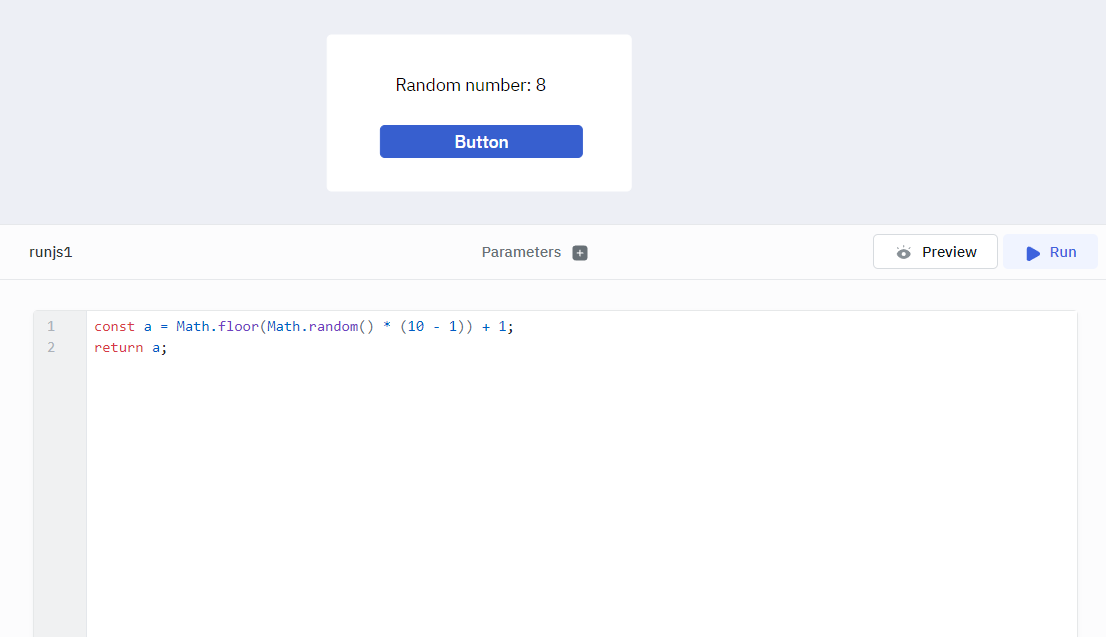Viewport: 1106px width, 637px height.
Task: Click line number 1 in the gutter
Action: [51, 326]
